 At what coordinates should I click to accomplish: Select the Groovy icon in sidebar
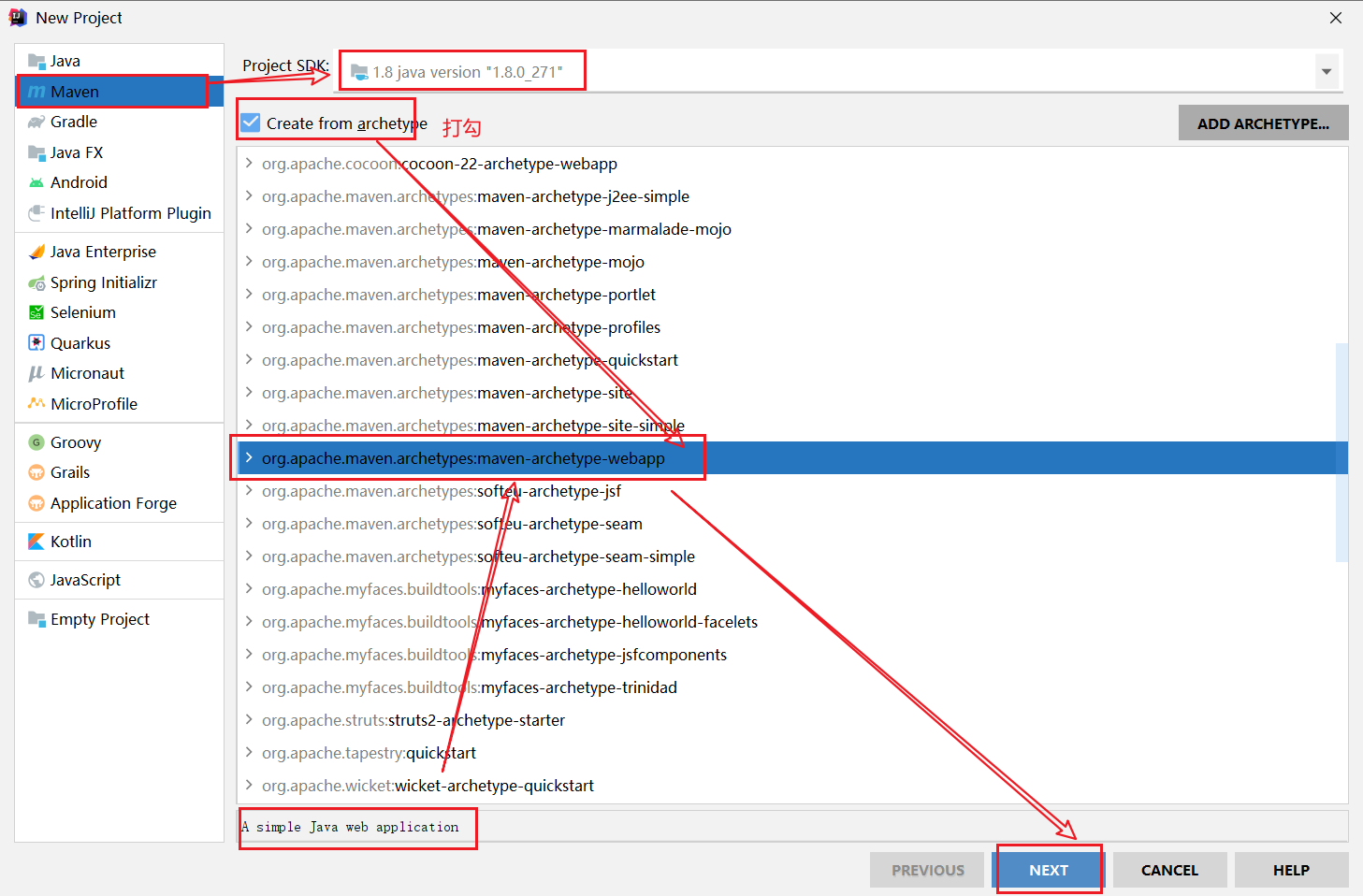pos(36,442)
